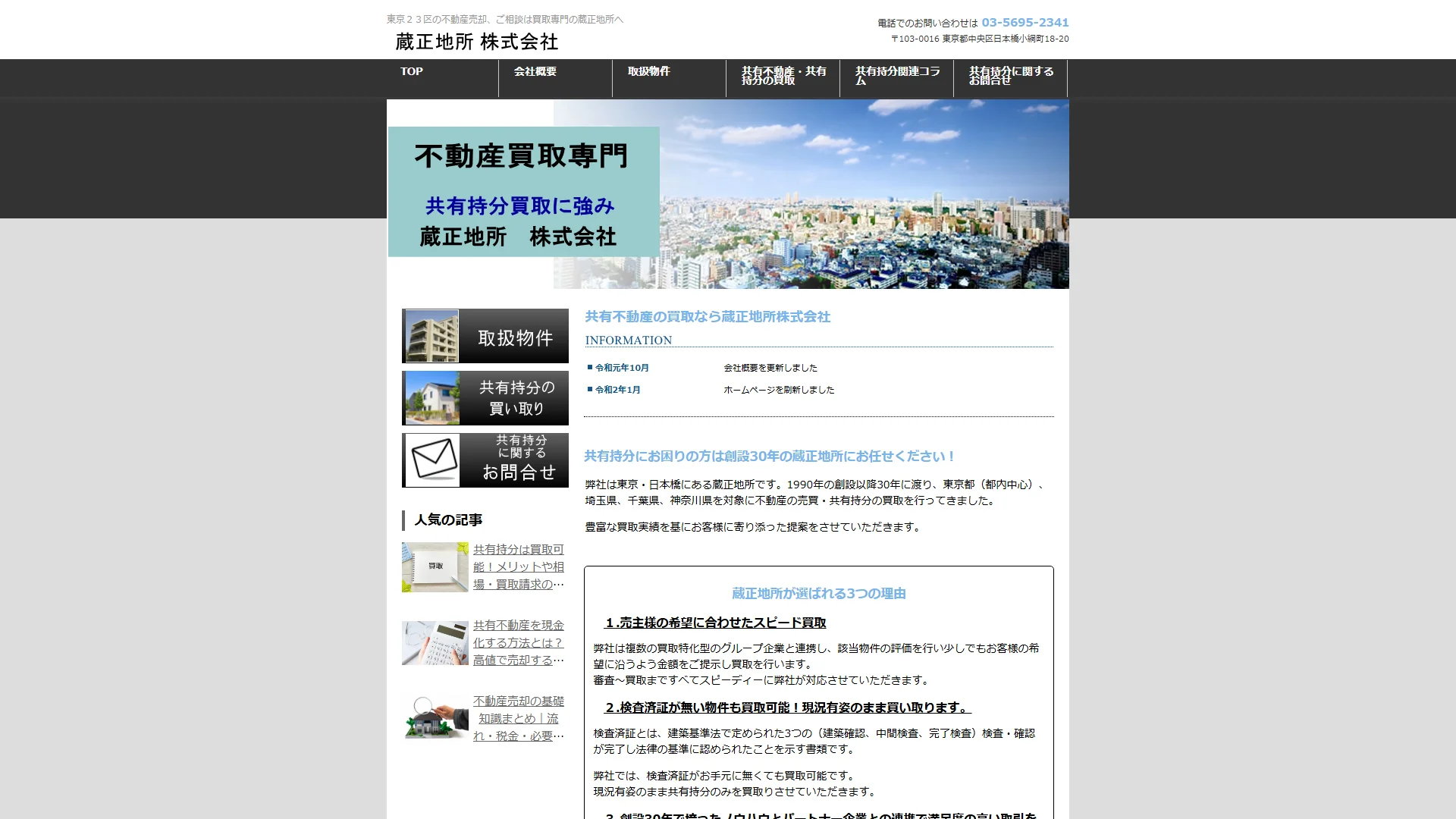Click the 蔵正地所 株式会社 site logo
Screen dimensions: 1456x819
[477, 42]
